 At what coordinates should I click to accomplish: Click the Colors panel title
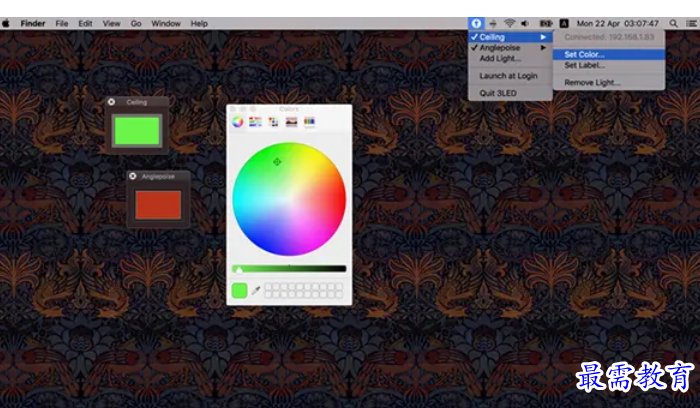[289, 109]
